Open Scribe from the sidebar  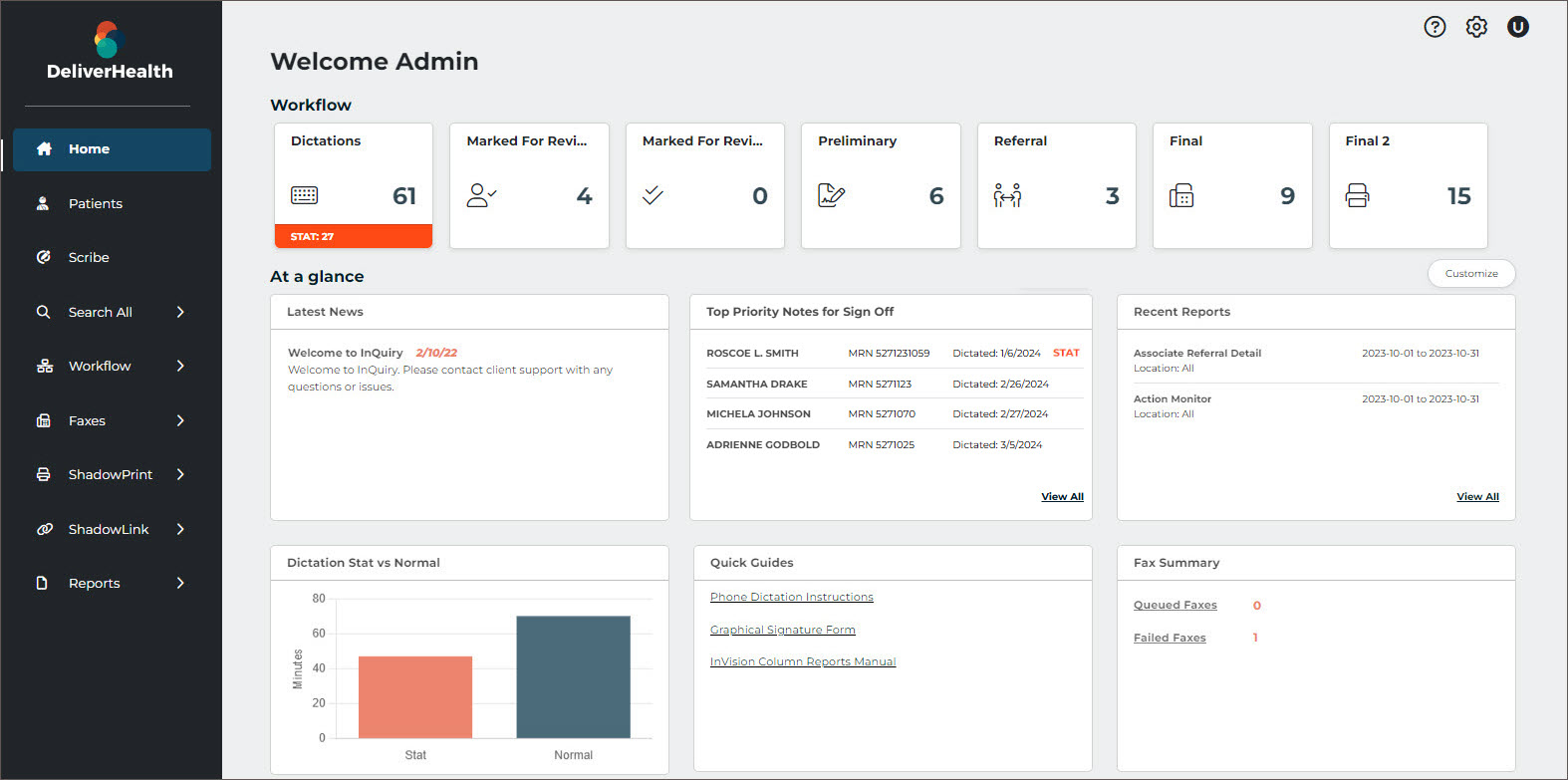click(88, 257)
